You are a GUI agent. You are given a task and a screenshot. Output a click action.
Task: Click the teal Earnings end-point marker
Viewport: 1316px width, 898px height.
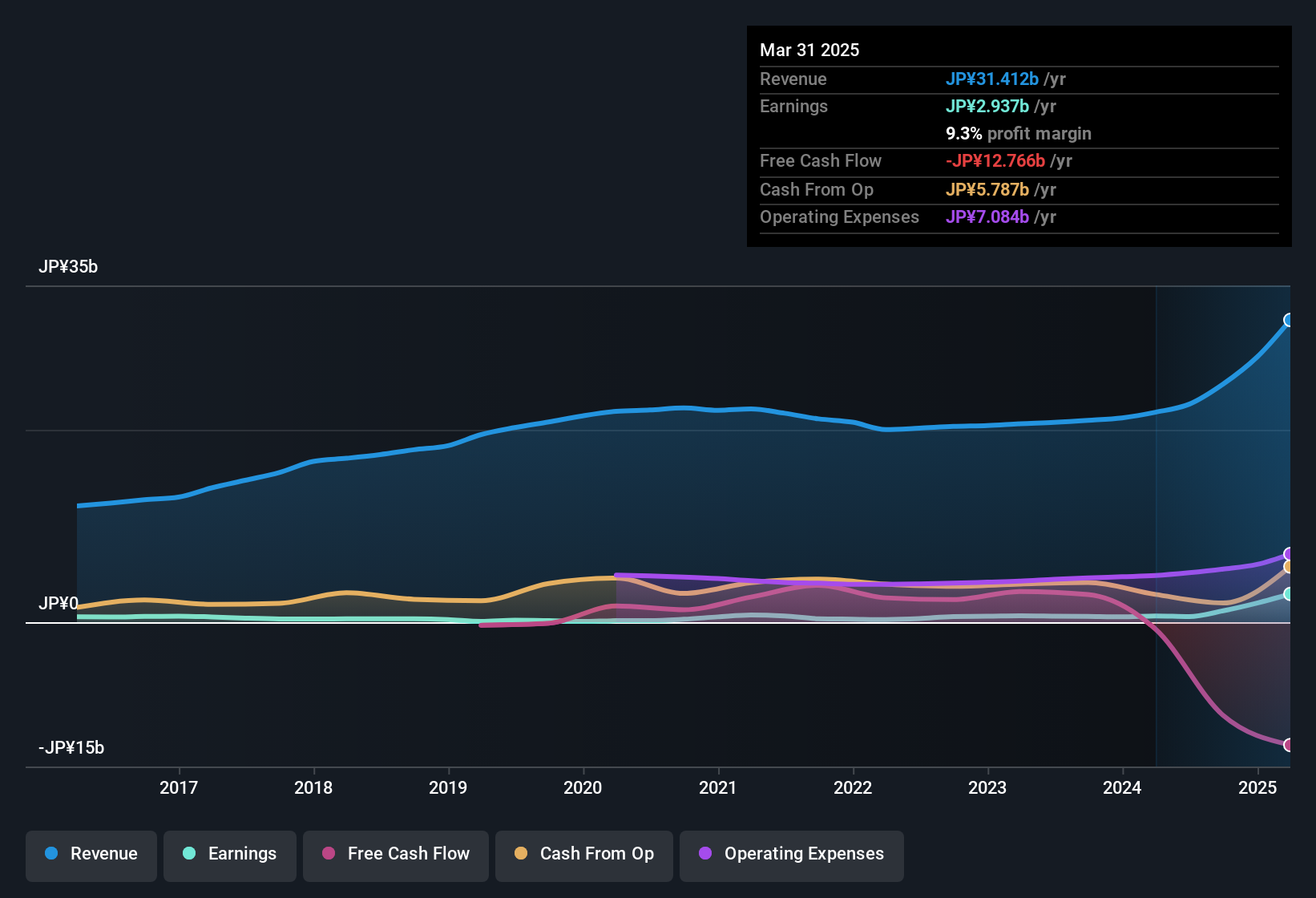1289,594
